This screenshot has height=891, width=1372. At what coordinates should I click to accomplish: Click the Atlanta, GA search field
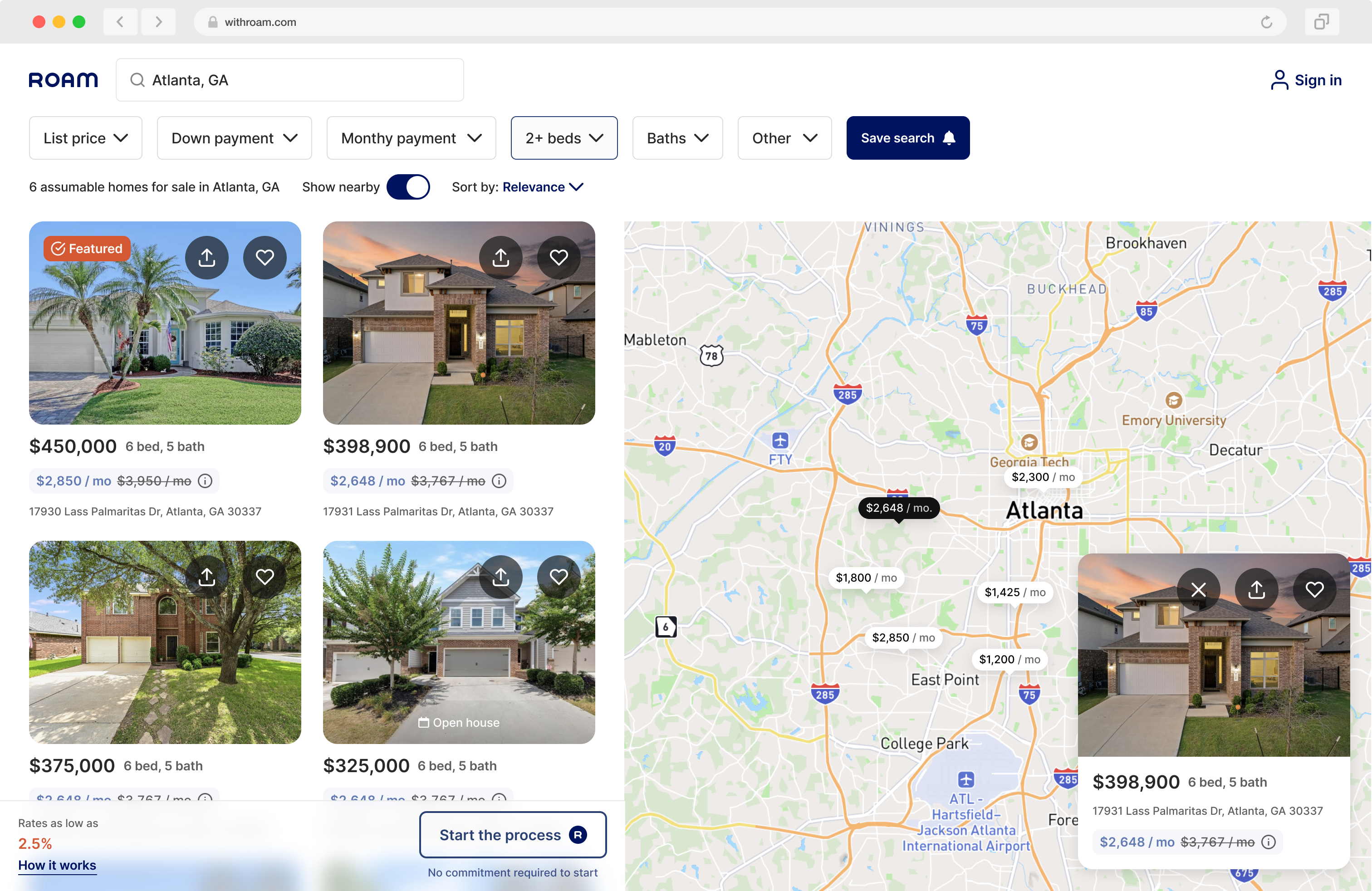click(x=290, y=79)
